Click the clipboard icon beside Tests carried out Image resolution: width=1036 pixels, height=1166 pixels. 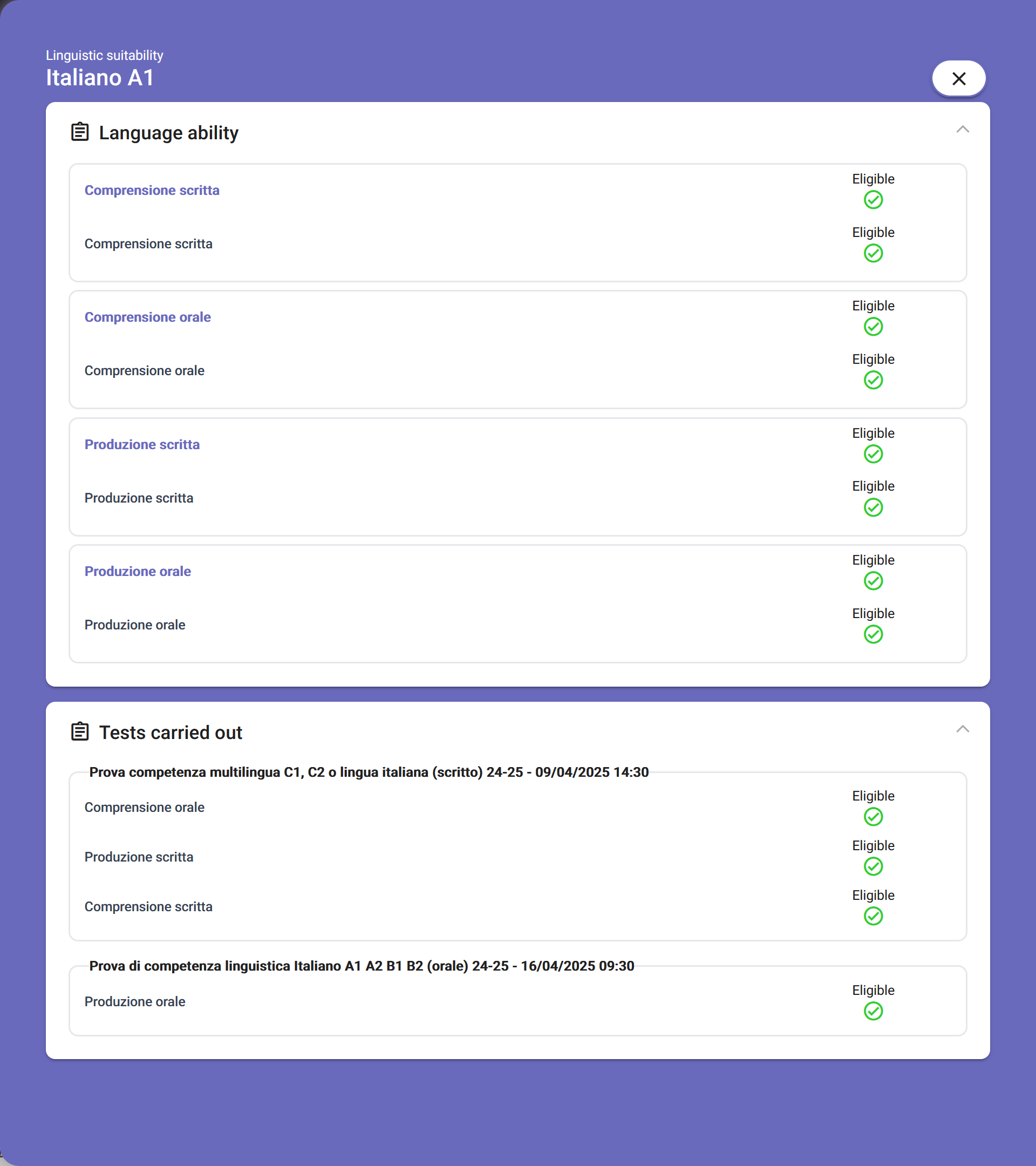[x=80, y=731]
